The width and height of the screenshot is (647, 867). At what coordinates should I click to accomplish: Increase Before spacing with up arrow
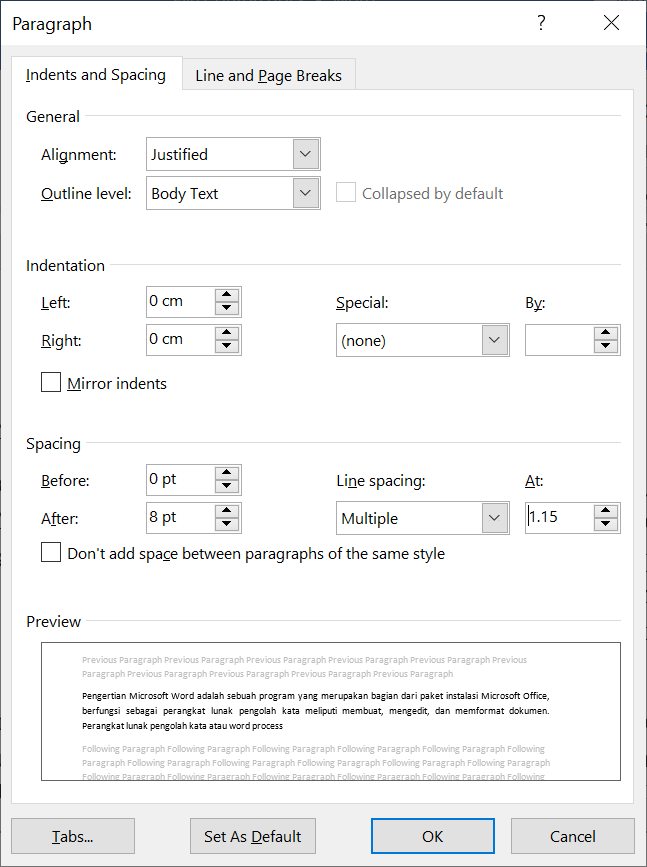click(227, 473)
